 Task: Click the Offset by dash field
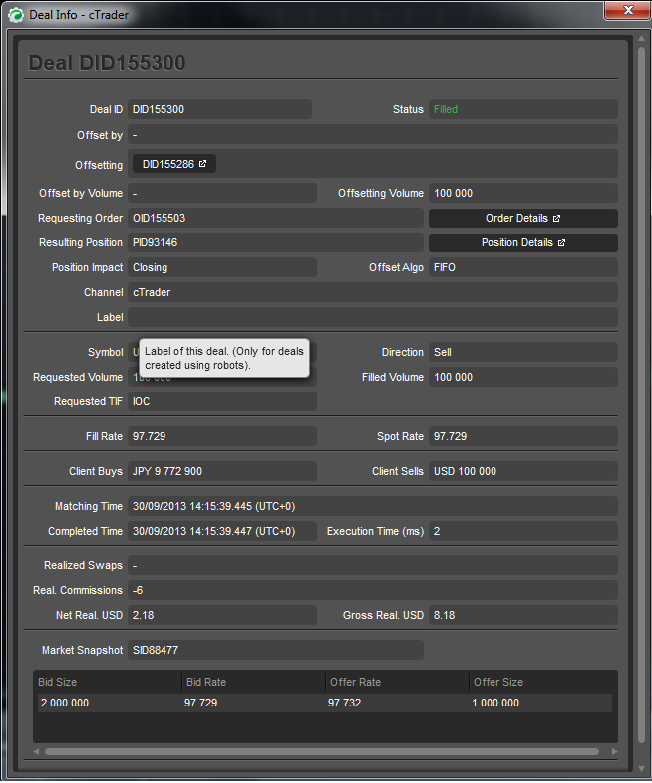point(372,135)
